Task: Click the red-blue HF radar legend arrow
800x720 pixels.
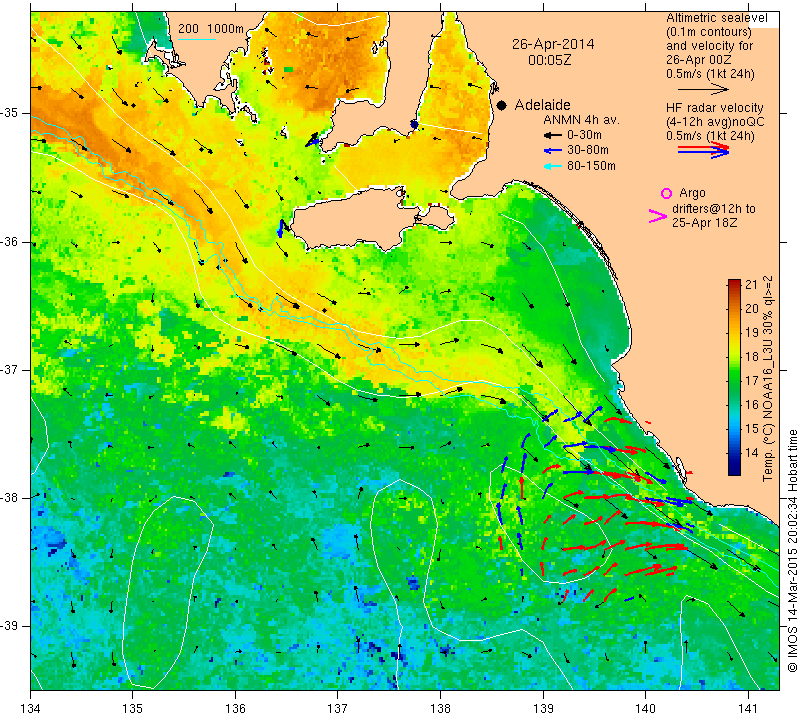Action: 703,150
